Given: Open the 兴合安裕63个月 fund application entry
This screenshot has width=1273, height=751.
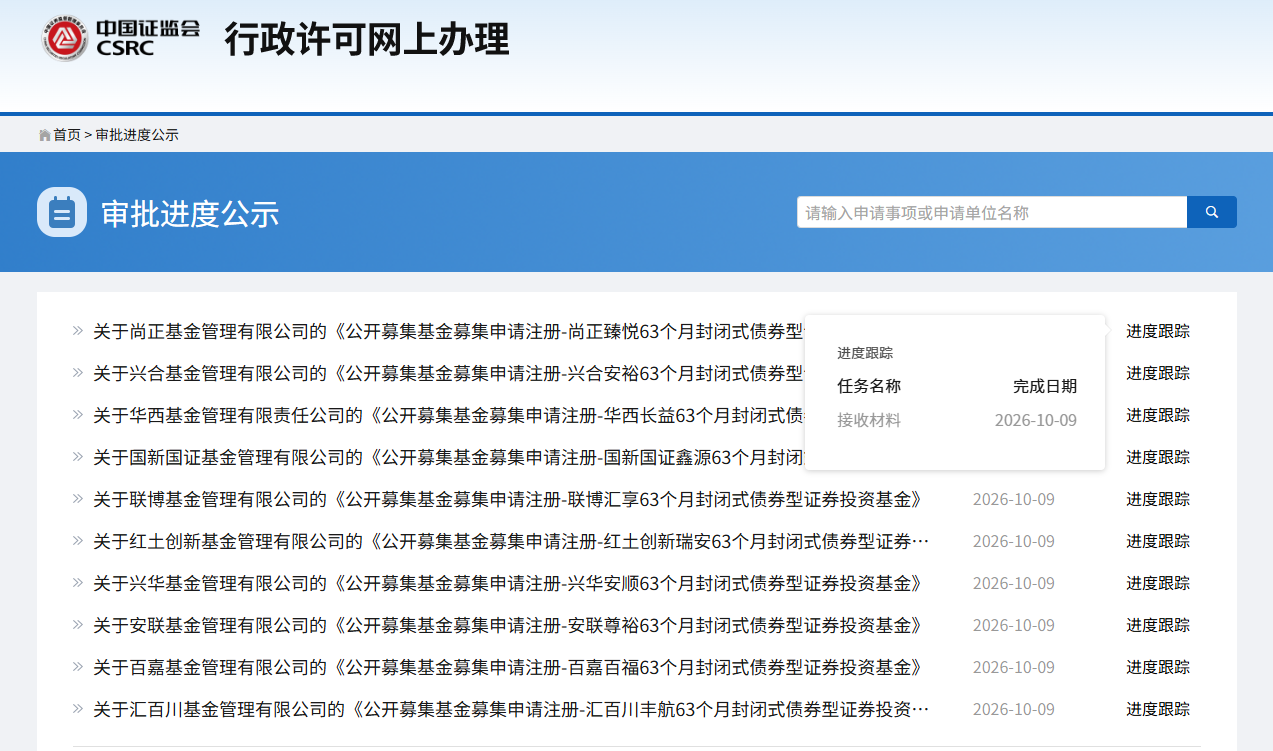Looking at the screenshot, I should 448,373.
